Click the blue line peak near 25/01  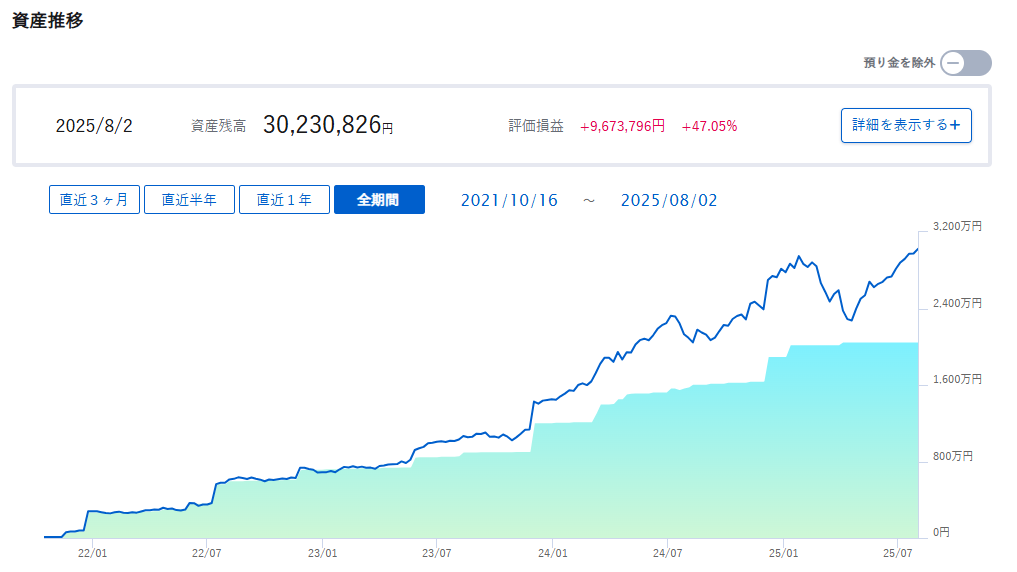pos(798,256)
